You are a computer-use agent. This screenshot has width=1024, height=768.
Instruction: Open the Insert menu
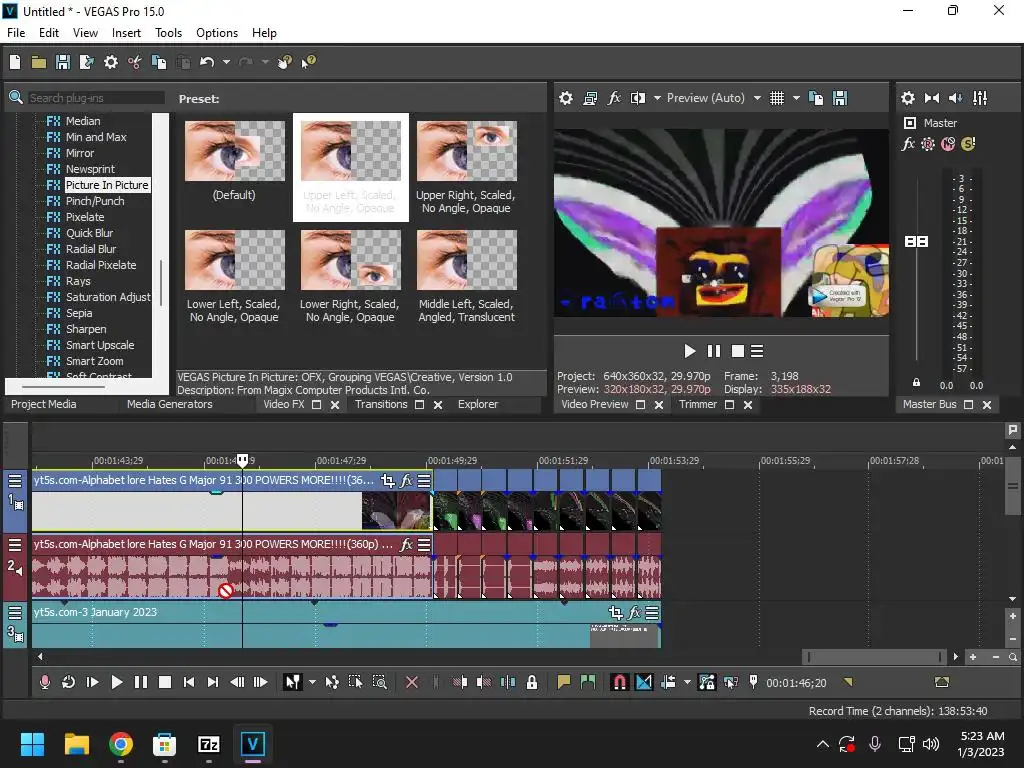pyautogui.click(x=126, y=33)
